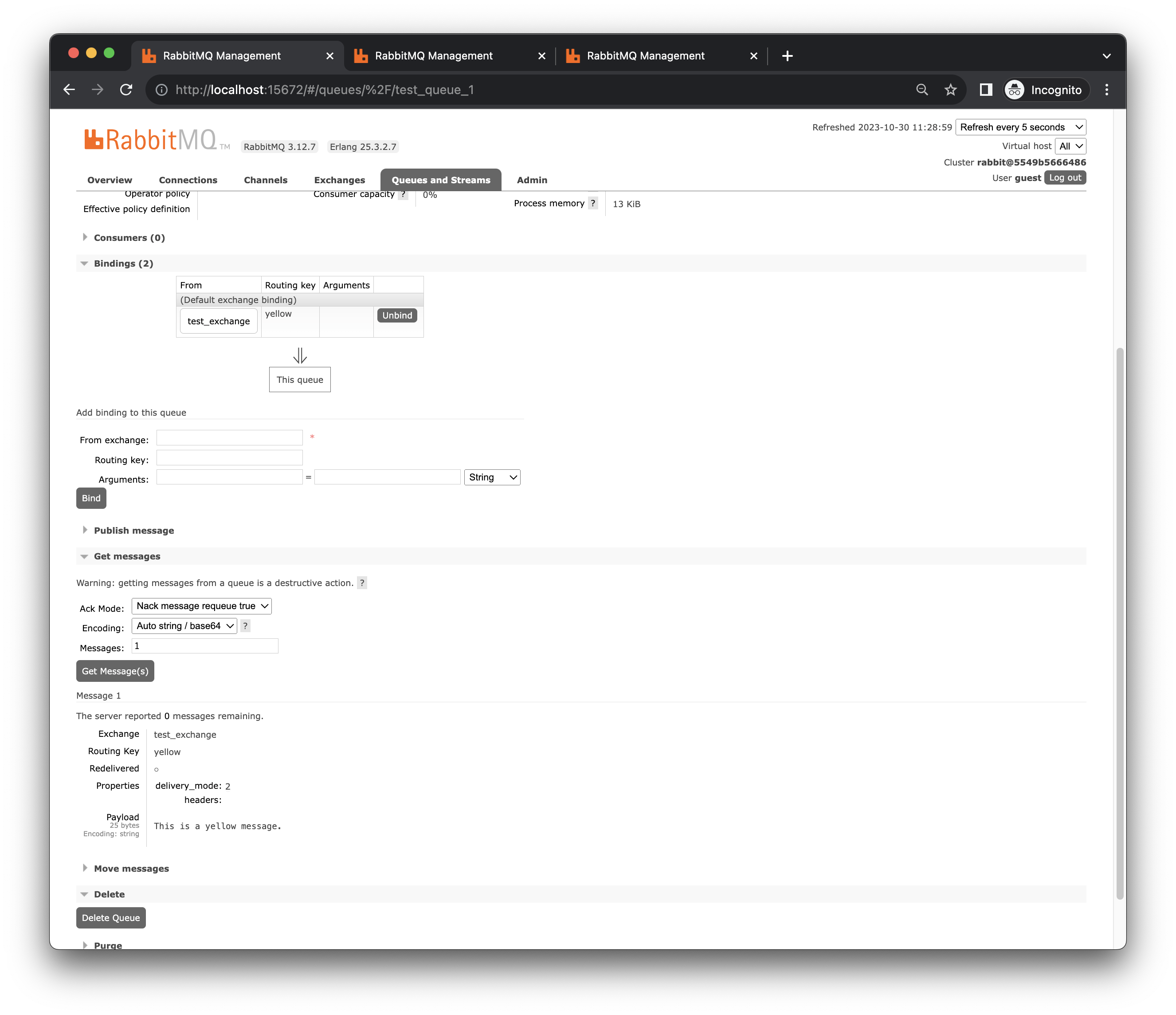The height and width of the screenshot is (1015, 1176).
Task: Click the cluster name rabbit@5549b5666486
Action: point(1031,162)
